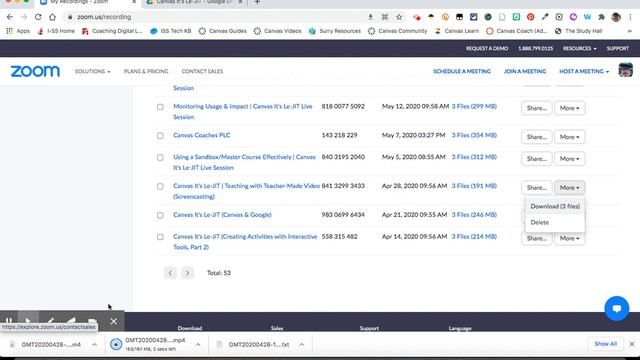Show more hidden bookmarks chevron
The image size is (640, 360).
[x=629, y=31]
